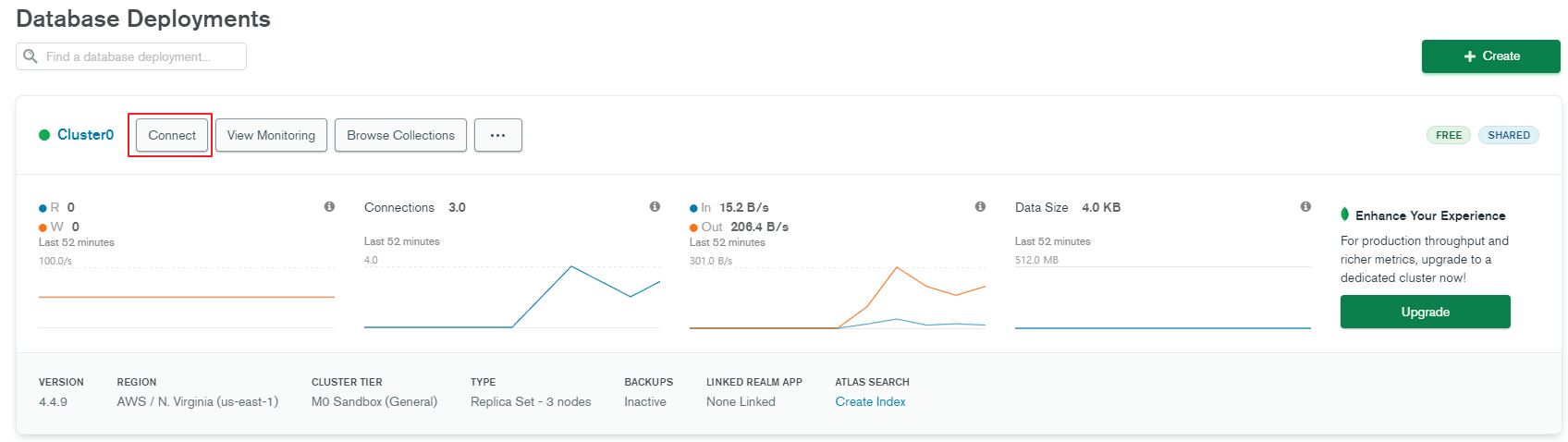Click region text AWS / N. Virginia (us-east-1)
Screen dimensions: 1568x442
pyautogui.click(x=198, y=401)
